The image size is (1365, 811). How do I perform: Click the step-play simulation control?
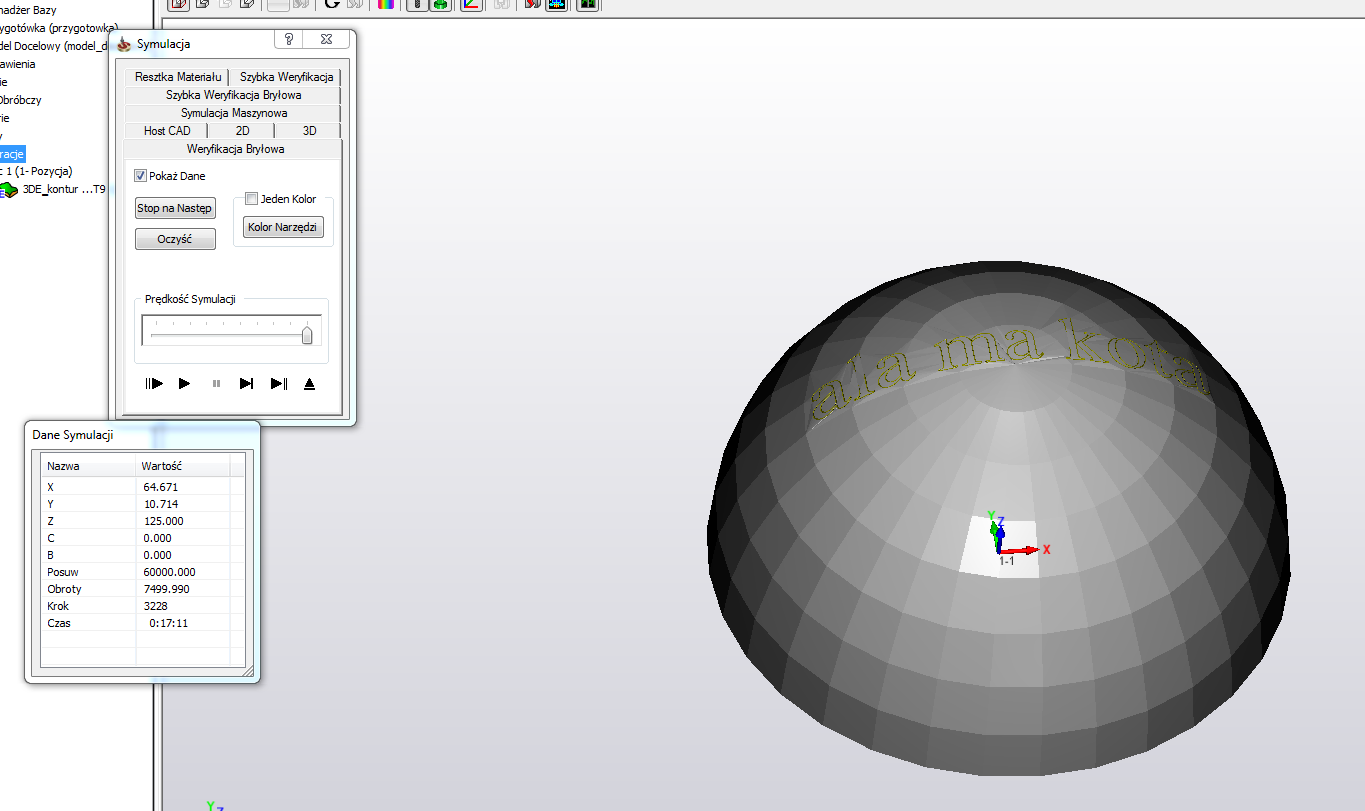coord(154,384)
